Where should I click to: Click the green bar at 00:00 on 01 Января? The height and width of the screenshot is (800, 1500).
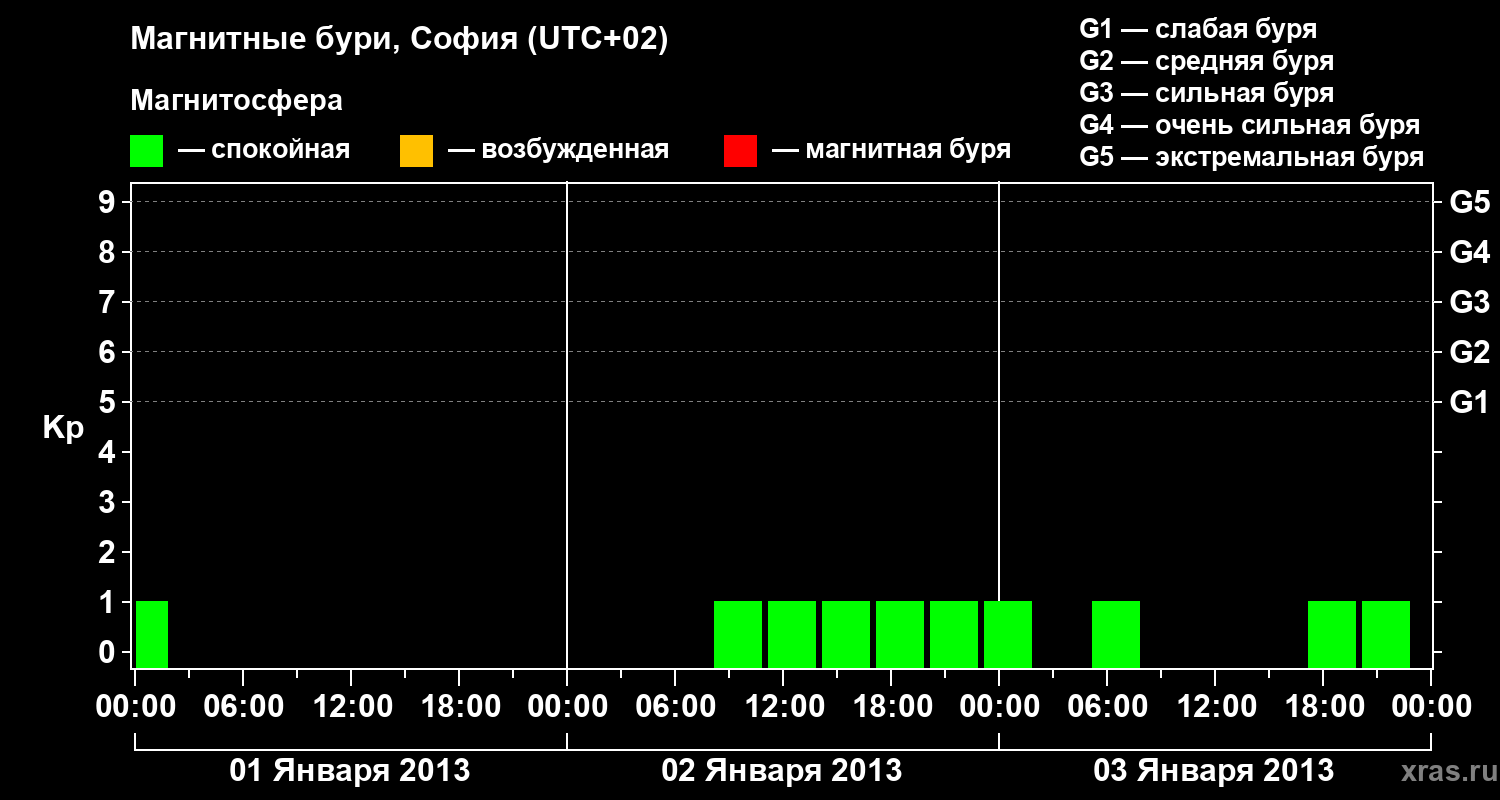coord(152,635)
